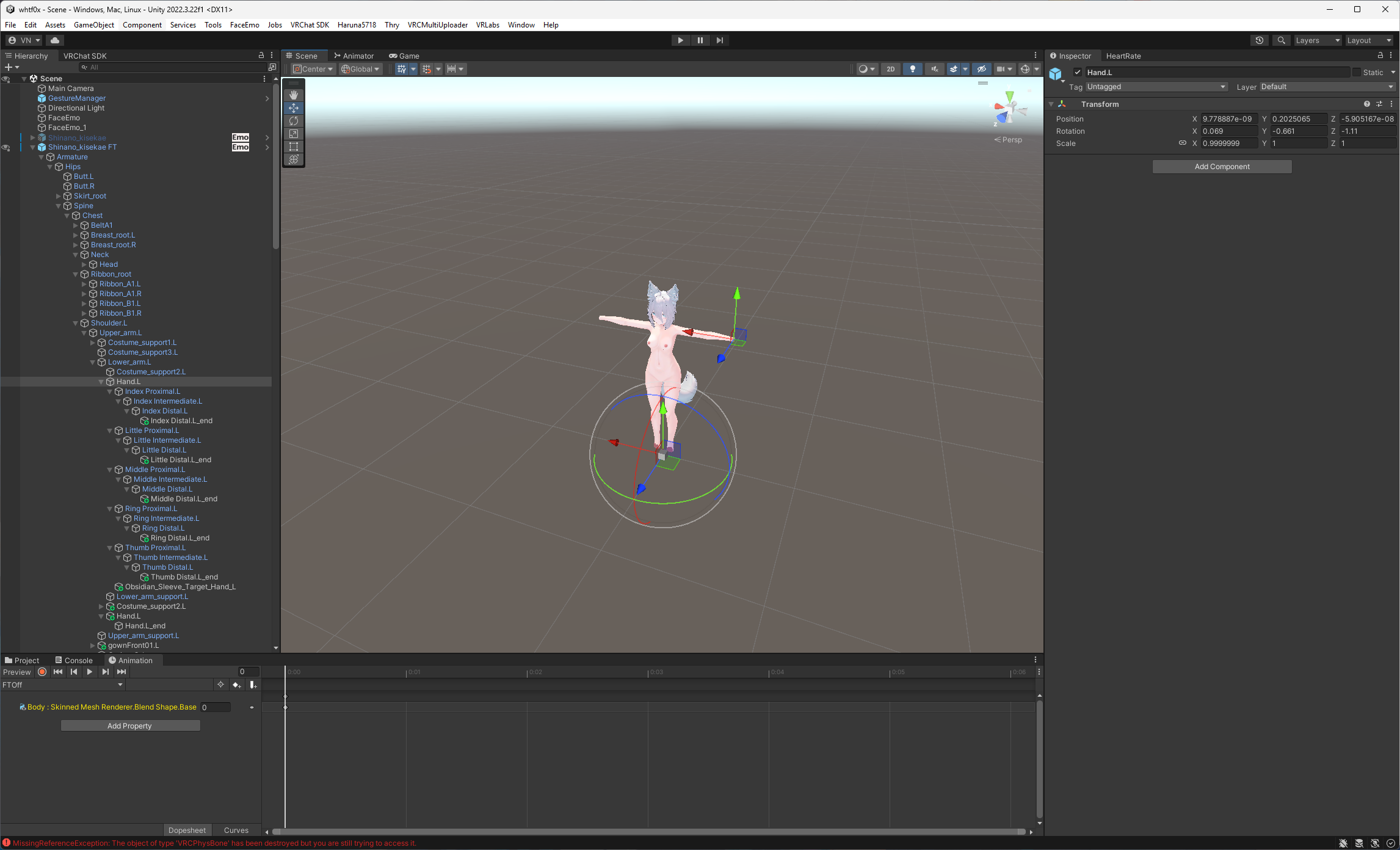This screenshot has height=850, width=1400.
Task: Click the Position X input field
Action: 1228,119
